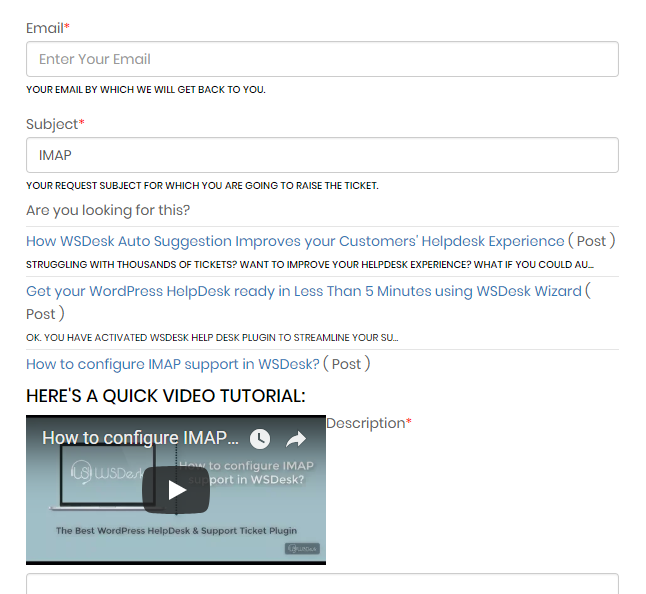Click the Email field label
The width and height of the screenshot is (646, 594).
point(48,28)
